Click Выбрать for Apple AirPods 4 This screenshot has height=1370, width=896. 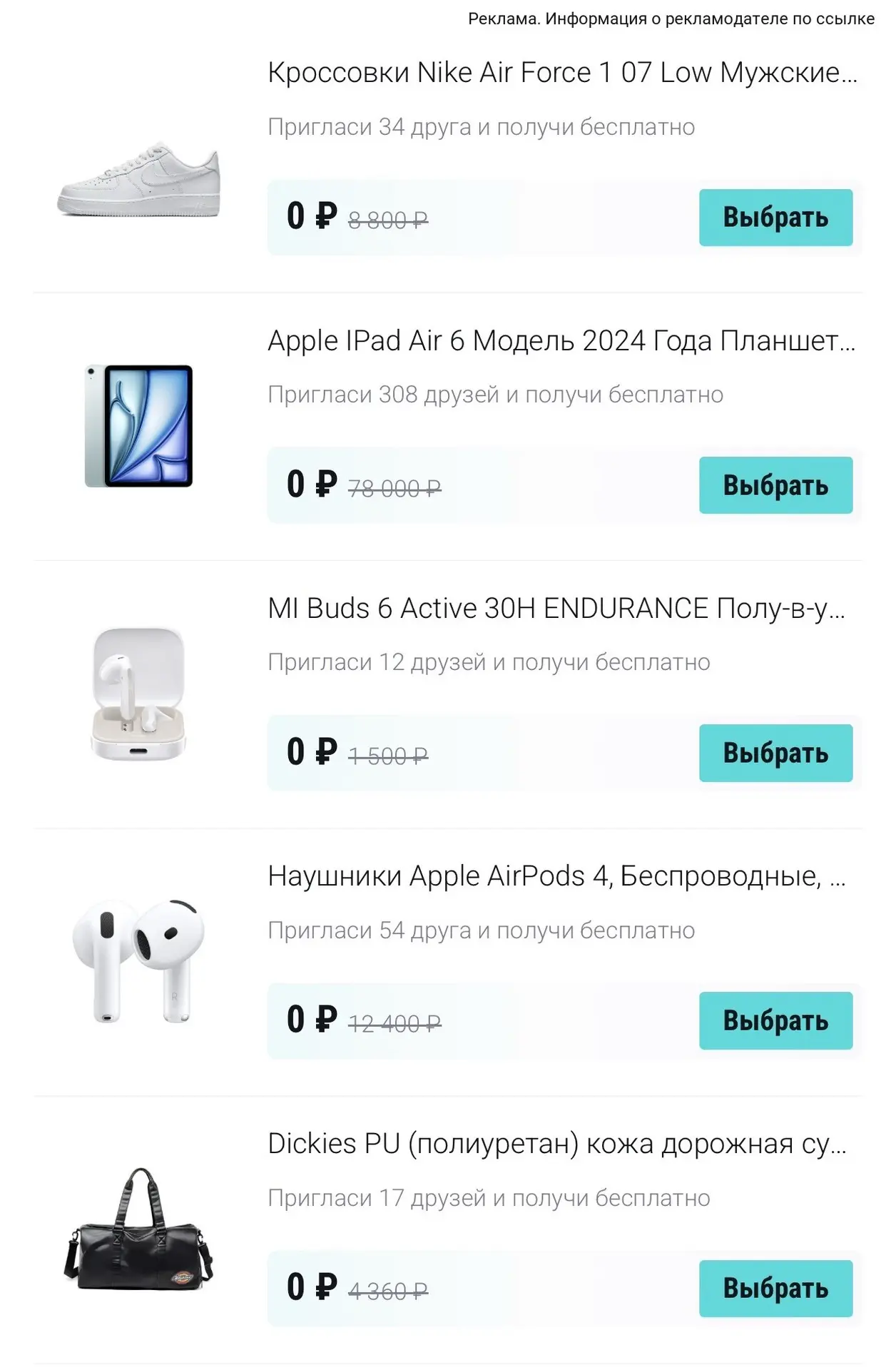pos(775,1020)
